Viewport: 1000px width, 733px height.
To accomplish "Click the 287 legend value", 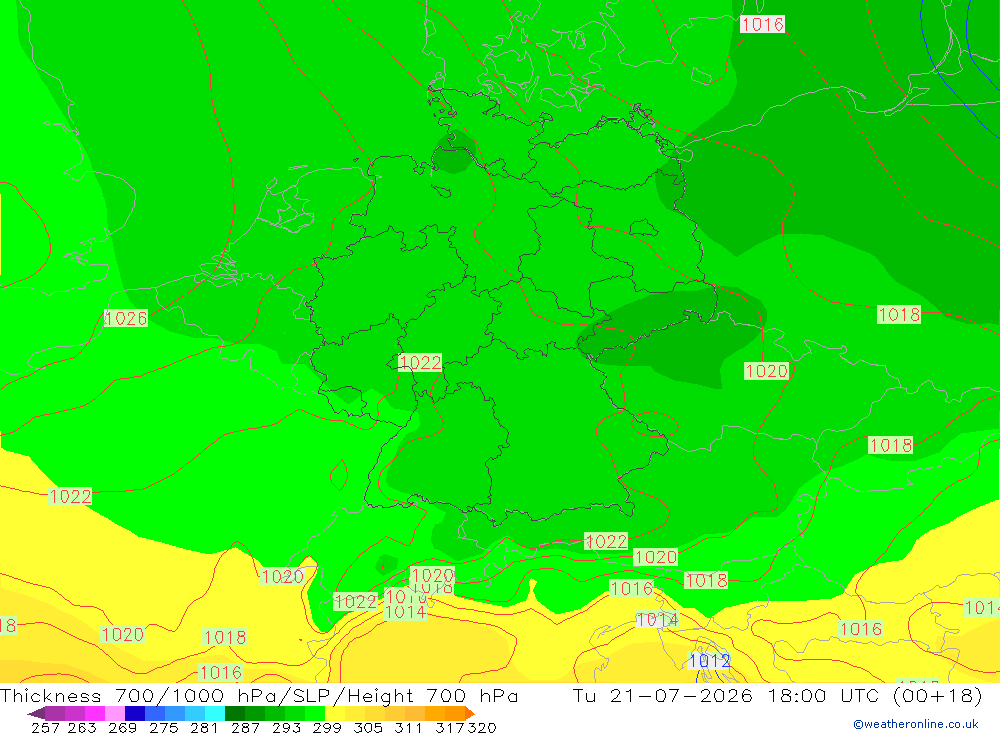I will tap(245, 727).
